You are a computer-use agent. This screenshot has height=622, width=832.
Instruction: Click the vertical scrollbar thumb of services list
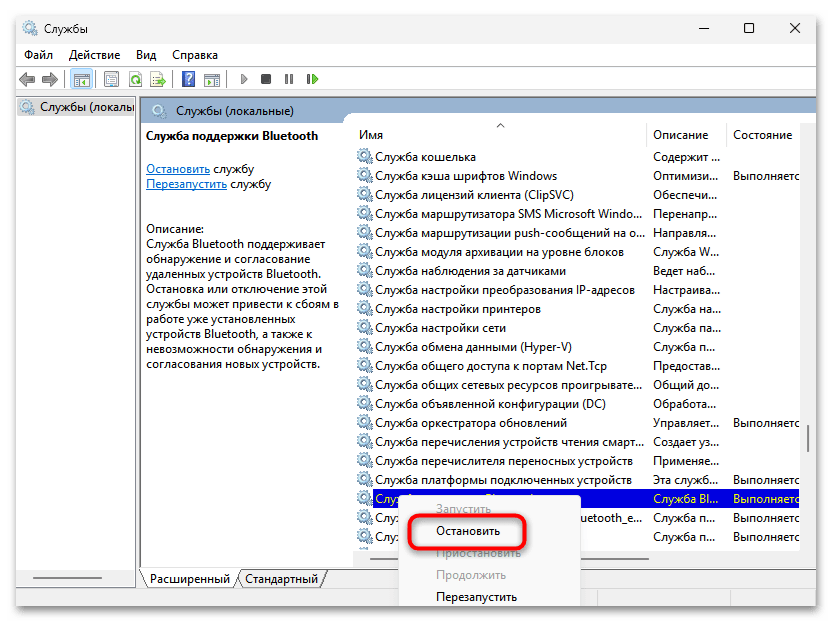point(808,438)
